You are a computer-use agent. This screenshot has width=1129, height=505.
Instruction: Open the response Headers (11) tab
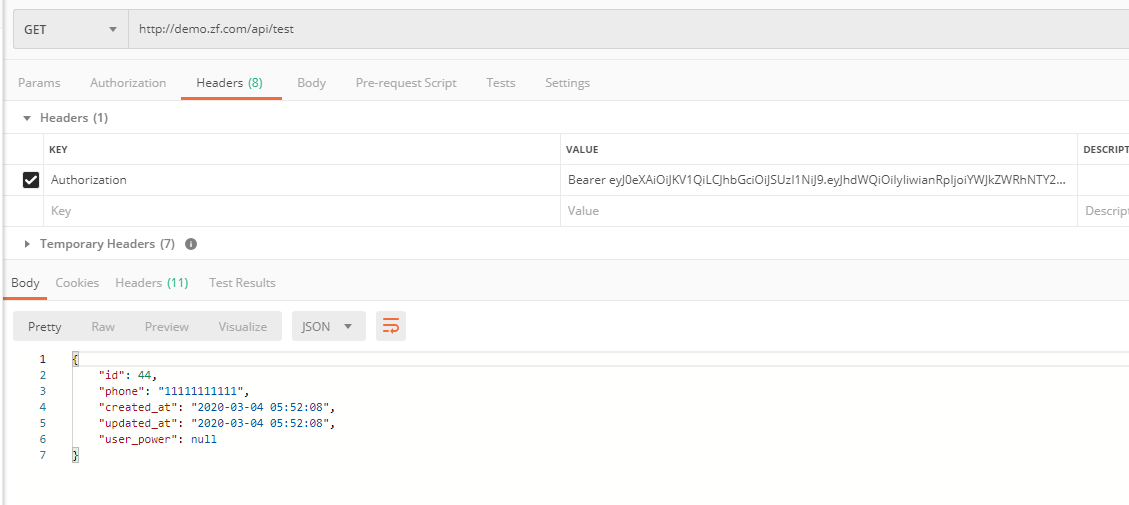pos(152,283)
